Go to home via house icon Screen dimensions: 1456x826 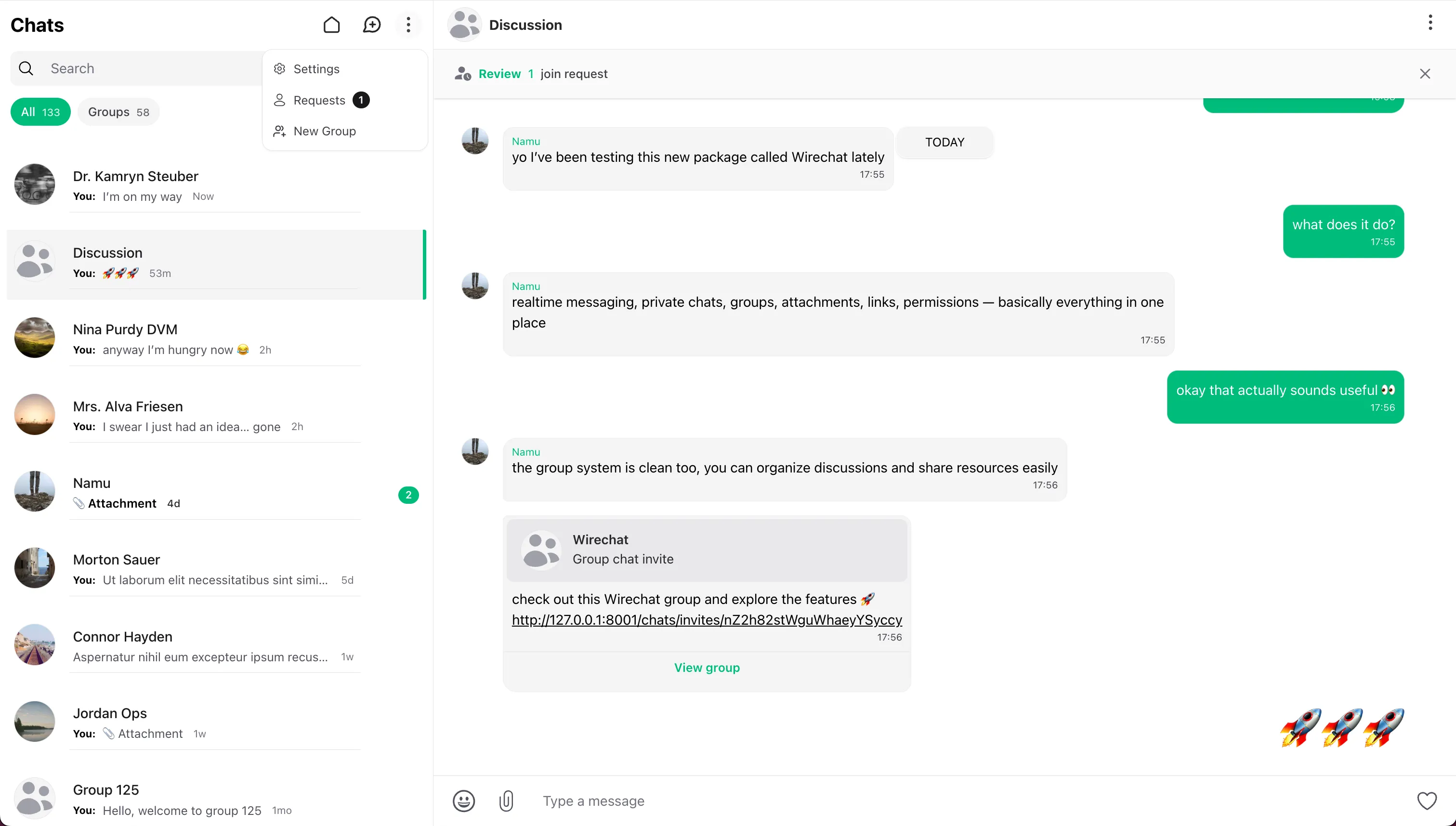pos(331,25)
